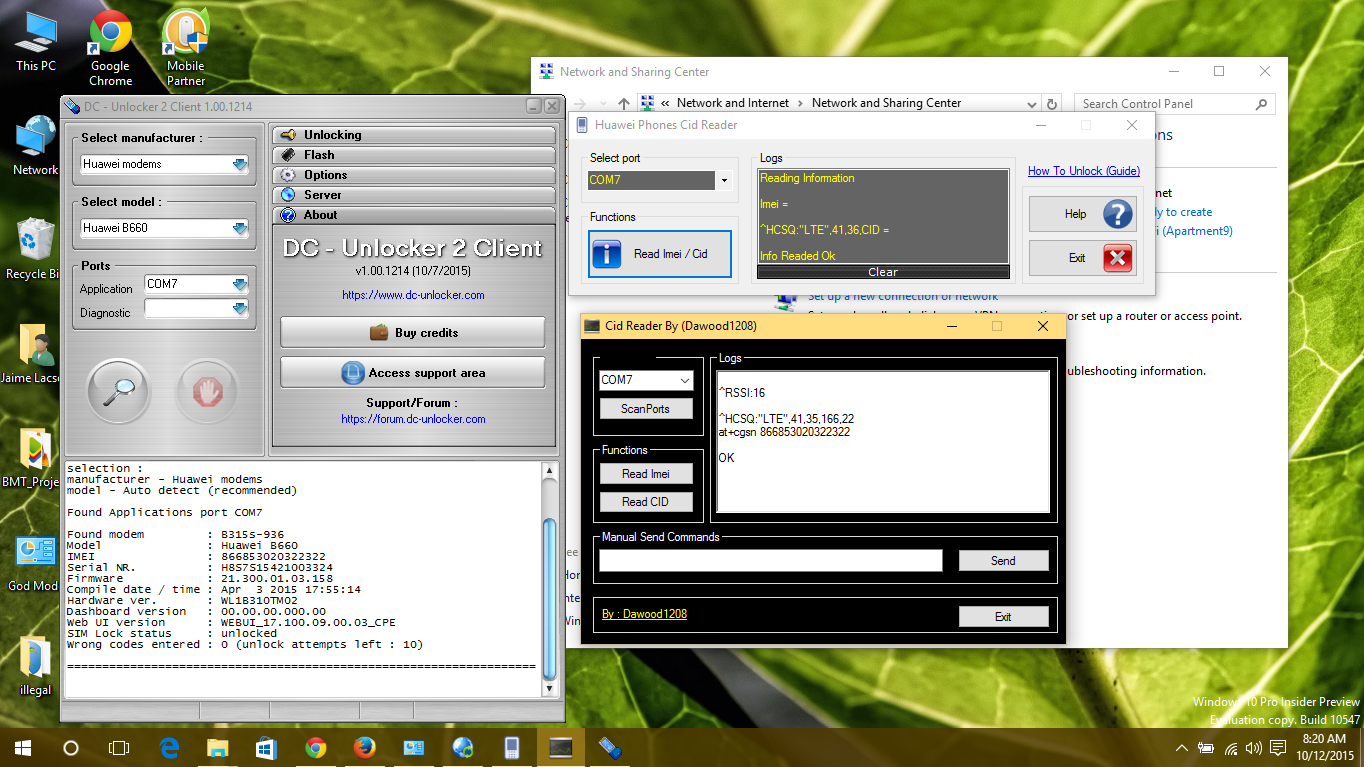Click the Read CID button
Screen dimensions: 1364x767
(645, 502)
